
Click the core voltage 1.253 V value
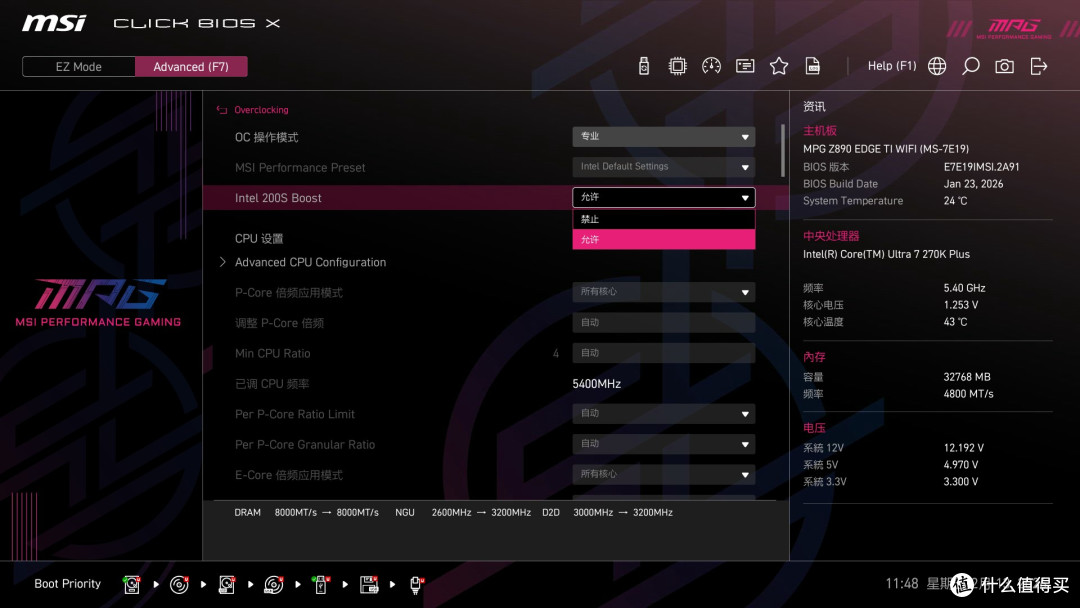(x=961, y=305)
